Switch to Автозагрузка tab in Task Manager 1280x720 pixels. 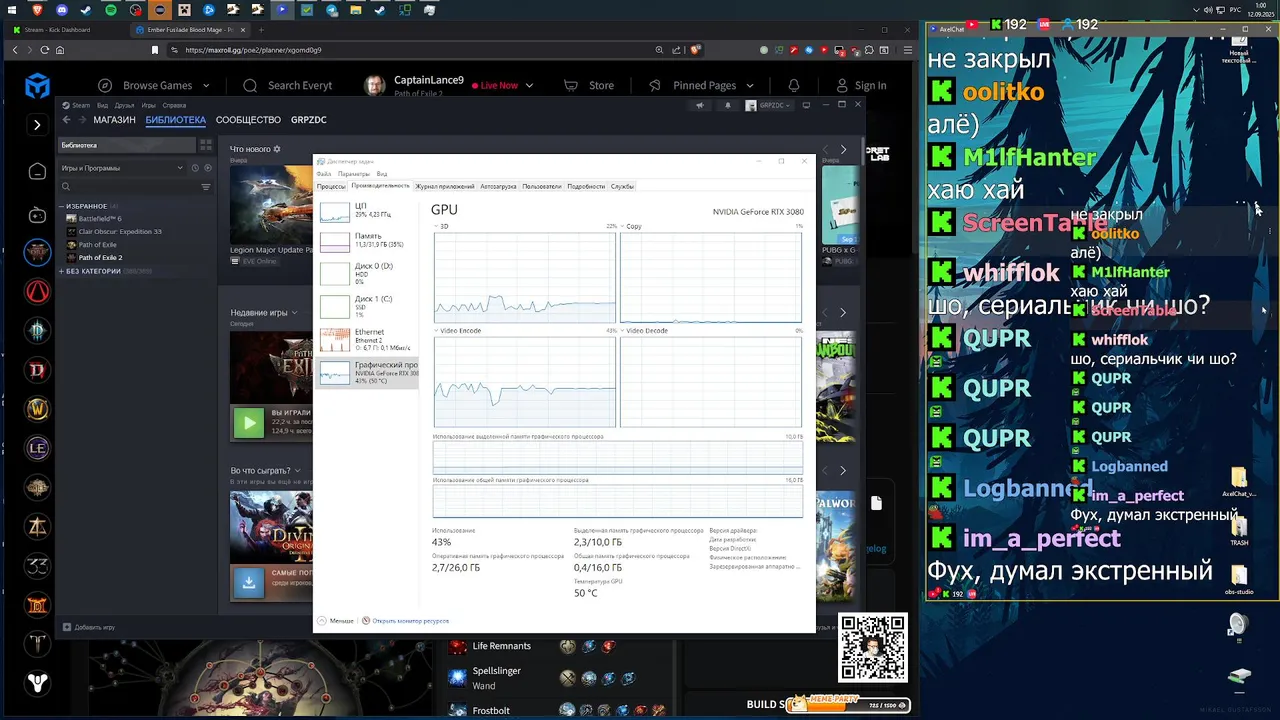[x=498, y=186]
